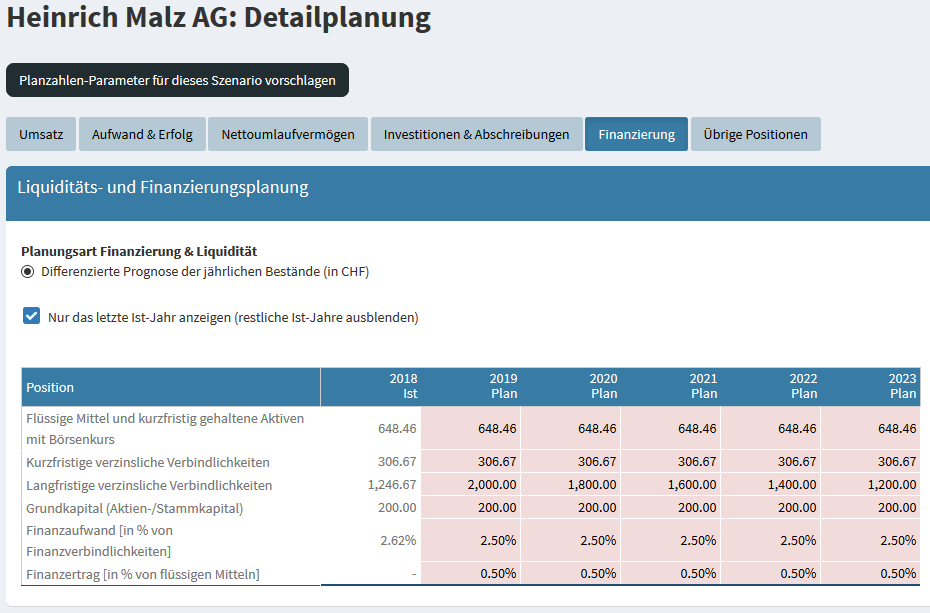Click 2023 Kurzfristige verzinsliche Verbindlichkeiten field
This screenshot has width=930, height=613.
coord(871,461)
